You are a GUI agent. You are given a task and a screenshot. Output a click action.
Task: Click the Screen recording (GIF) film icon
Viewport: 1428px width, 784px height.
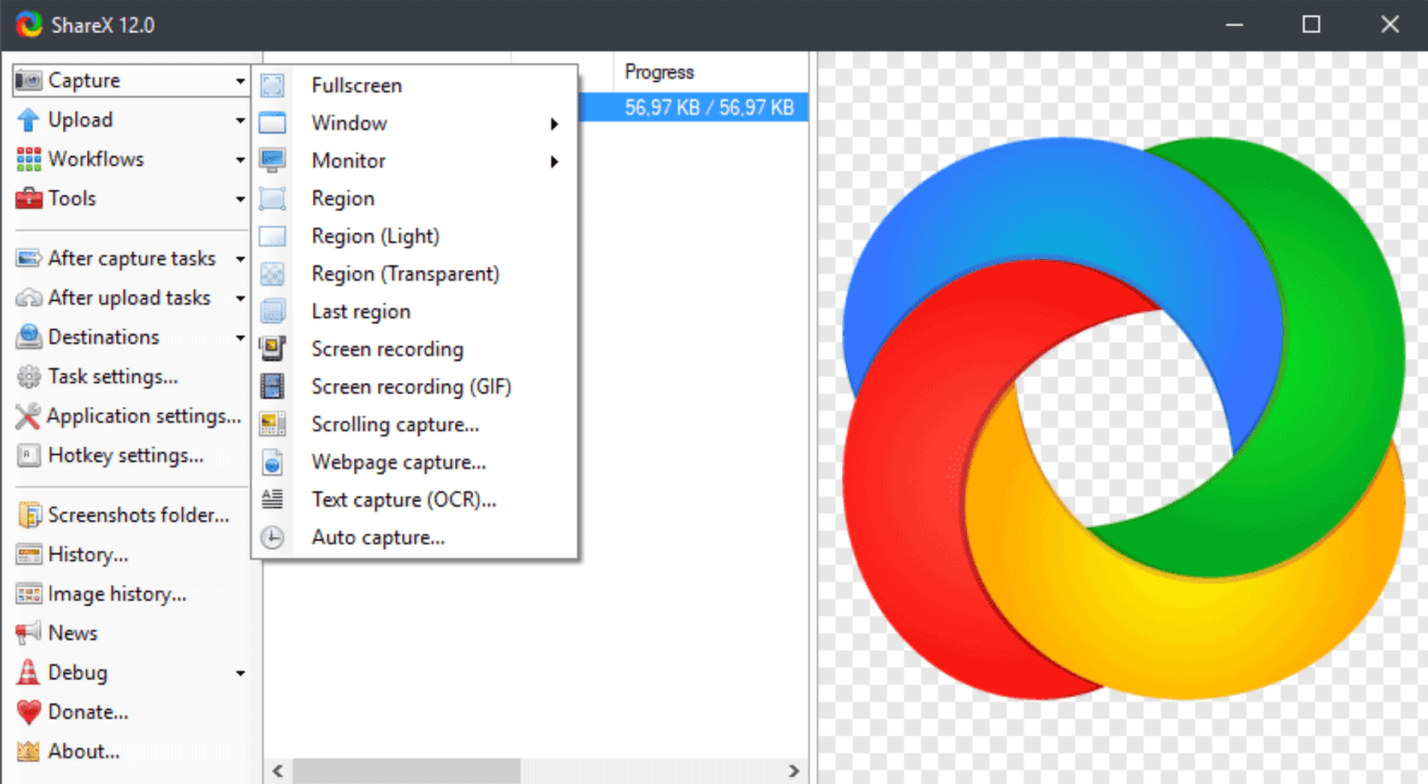[x=272, y=387]
